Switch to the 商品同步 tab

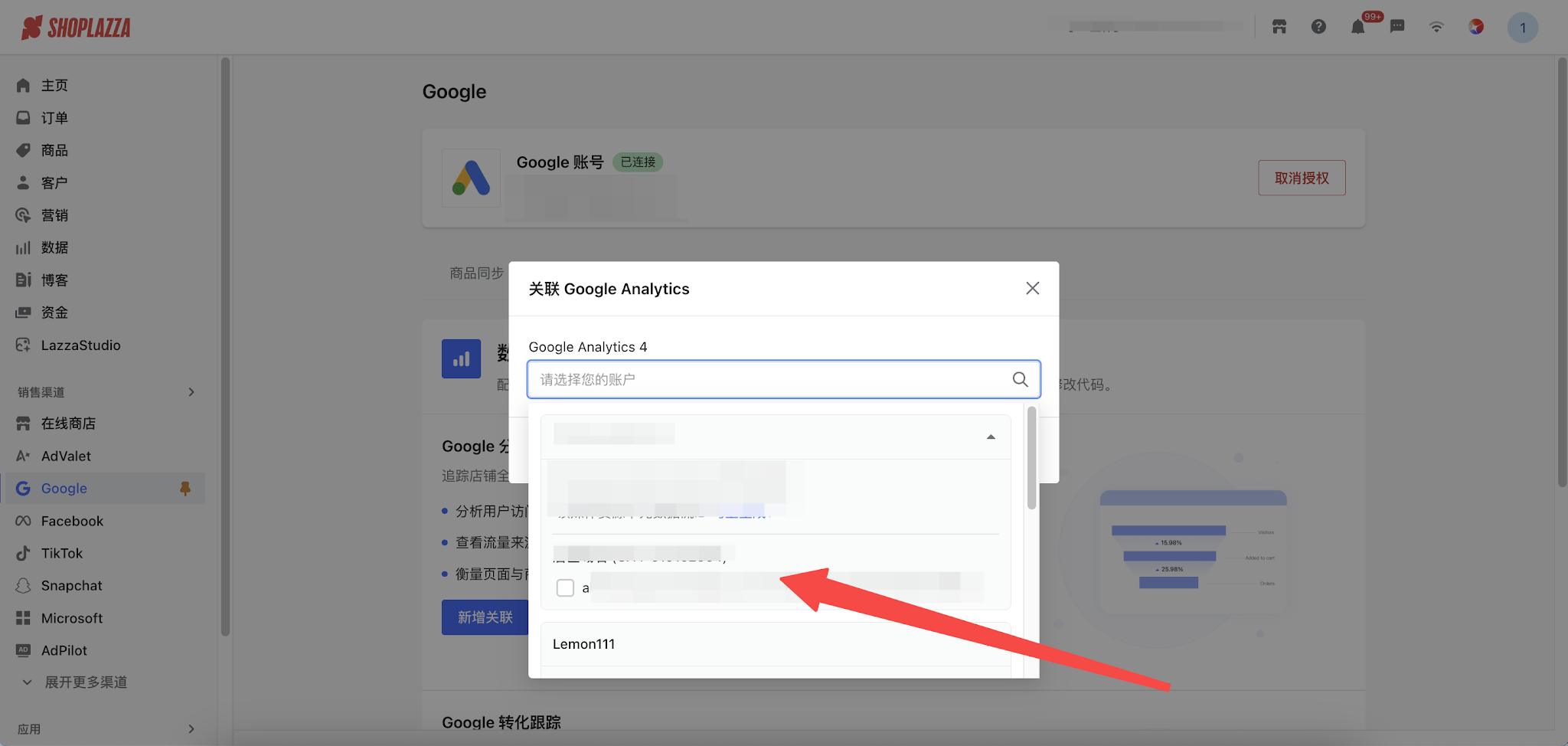pos(476,273)
